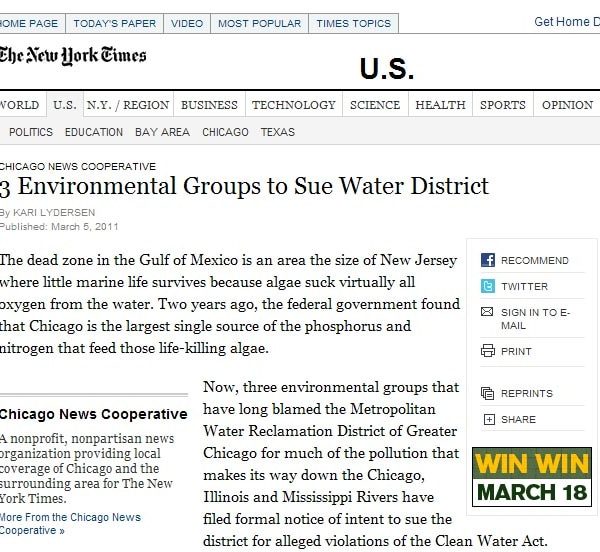Click the Chicago News Cooperative sidebar heading
The height and width of the screenshot is (552, 600).
pos(93,414)
